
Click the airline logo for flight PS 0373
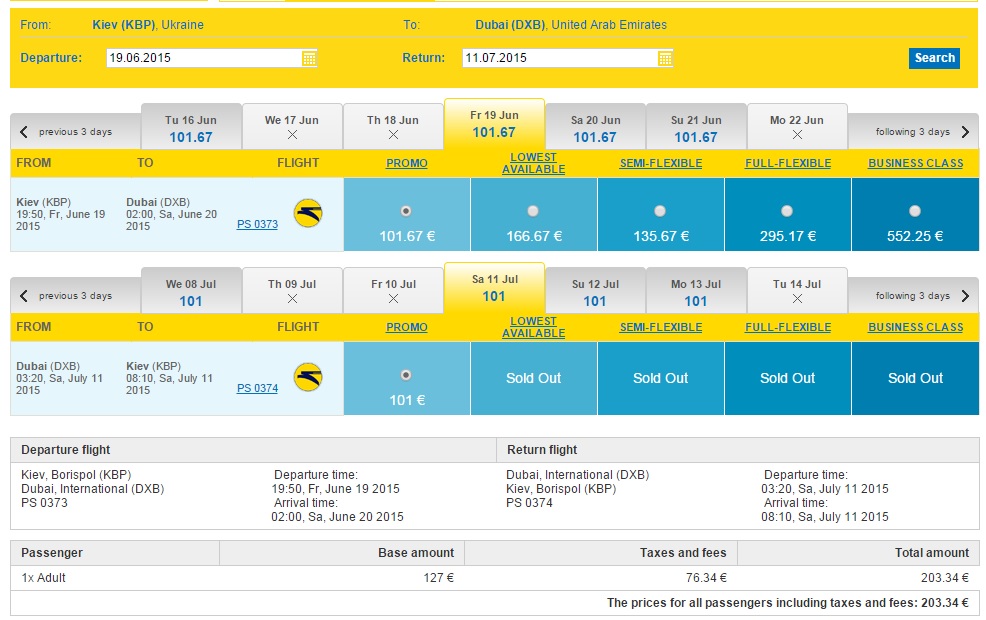[308, 213]
